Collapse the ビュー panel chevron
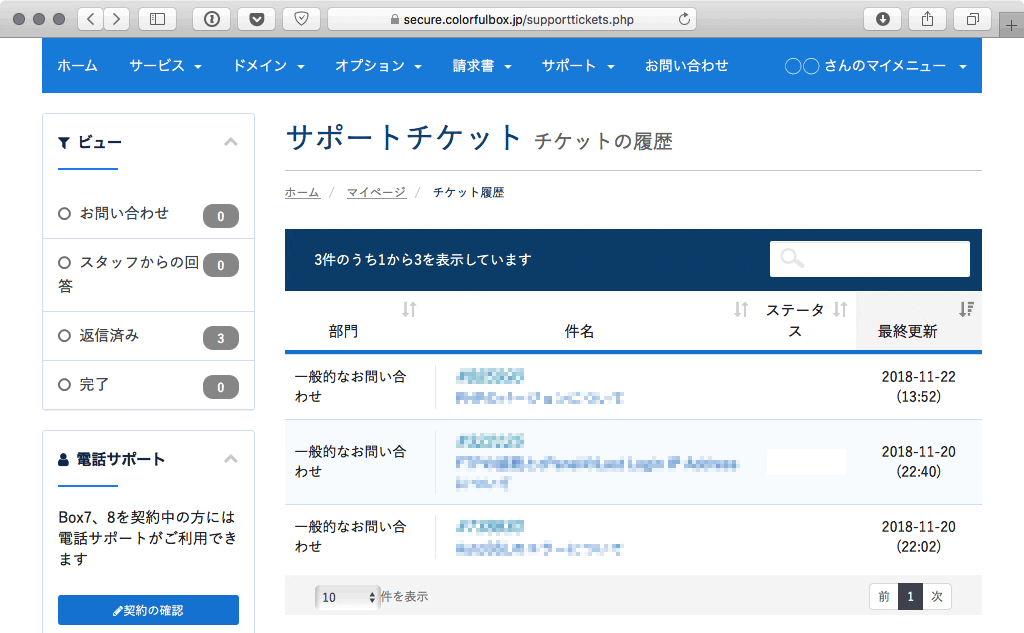Viewport: 1024px width, 633px height. 231,142
